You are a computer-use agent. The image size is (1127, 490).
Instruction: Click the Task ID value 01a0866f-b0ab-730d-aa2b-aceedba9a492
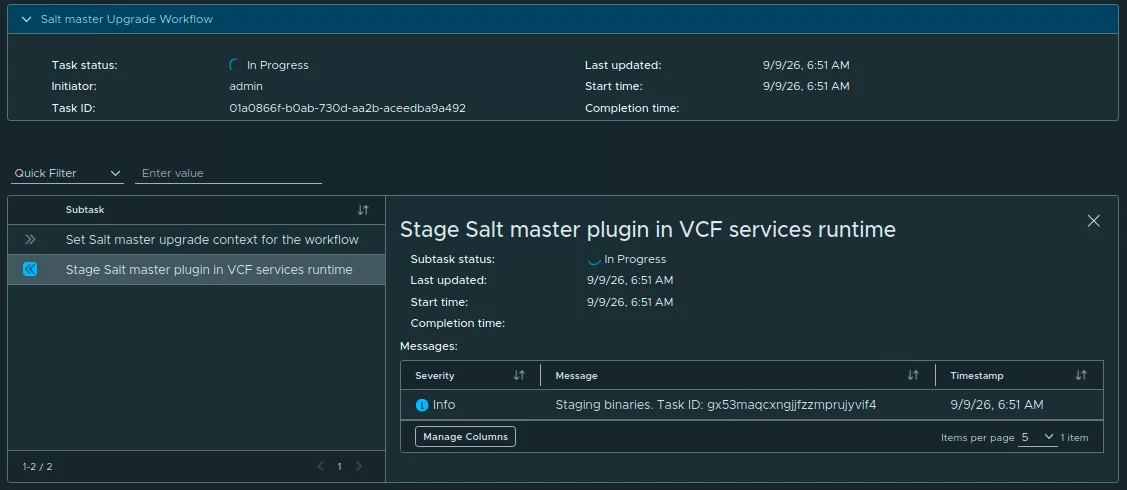pyautogui.click(x=347, y=108)
